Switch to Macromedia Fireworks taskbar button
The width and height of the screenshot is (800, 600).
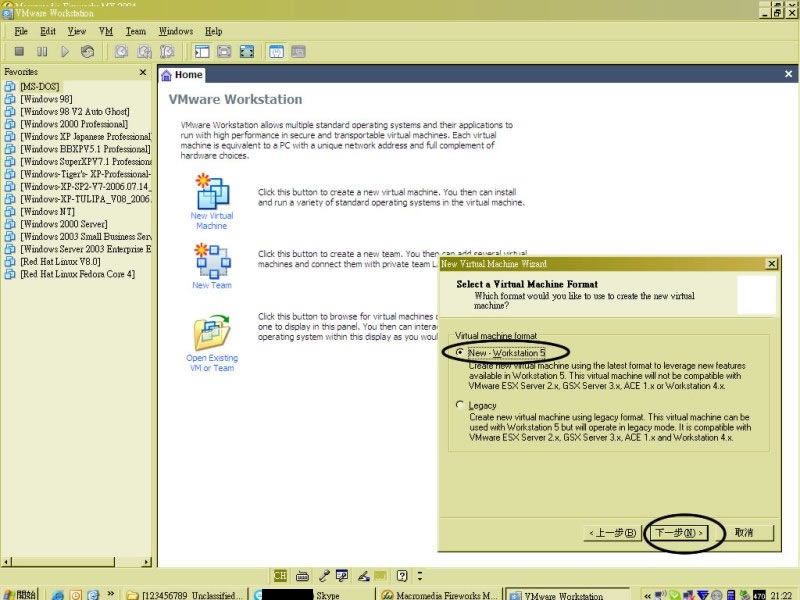439,595
